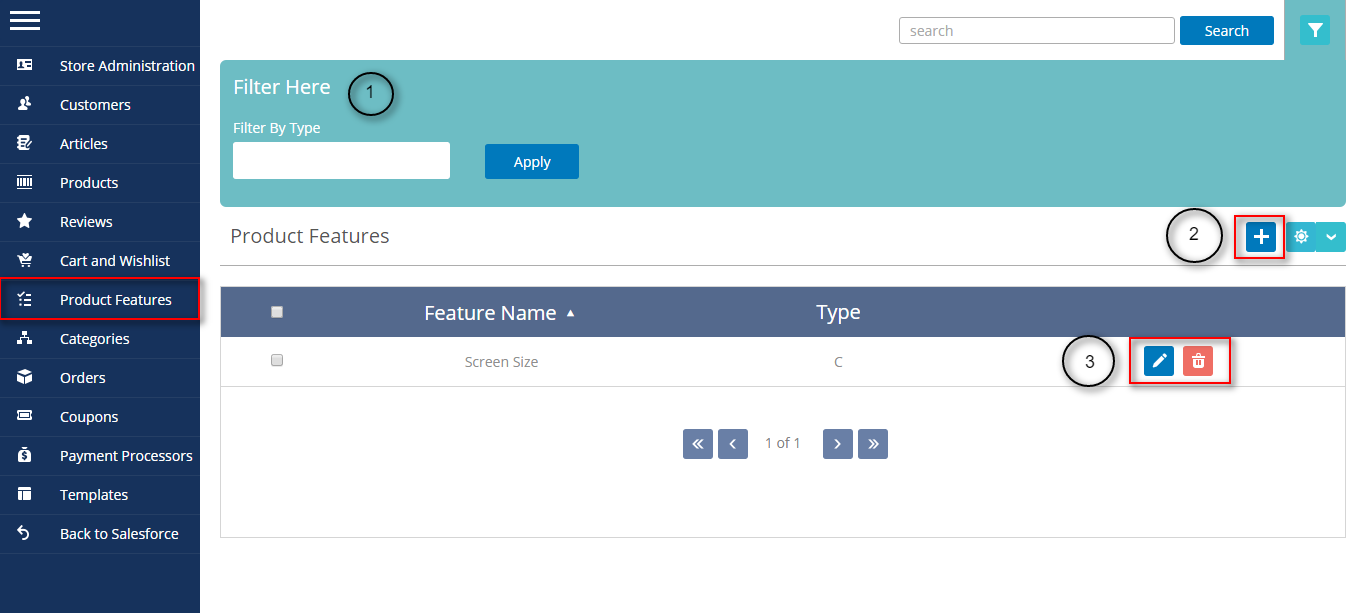Screen dimensions: 1366x613
Task: Select Back to Salesforce in sidebar
Action: coord(119,533)
